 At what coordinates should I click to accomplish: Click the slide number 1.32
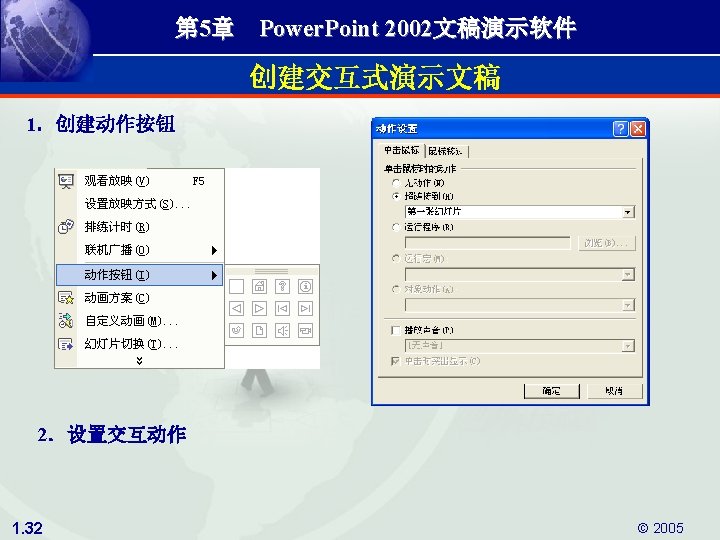tap(27, 528)
